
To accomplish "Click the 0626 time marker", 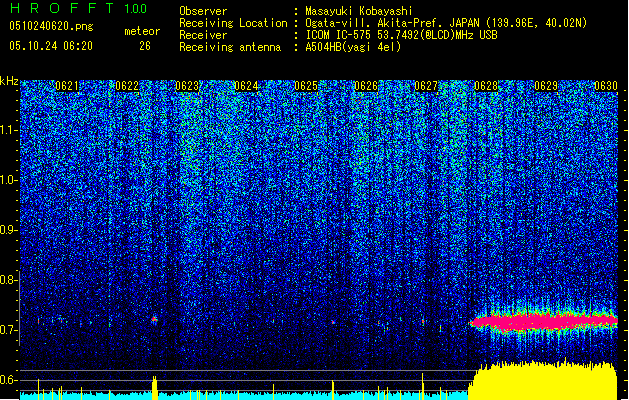I will coord(366,86).
